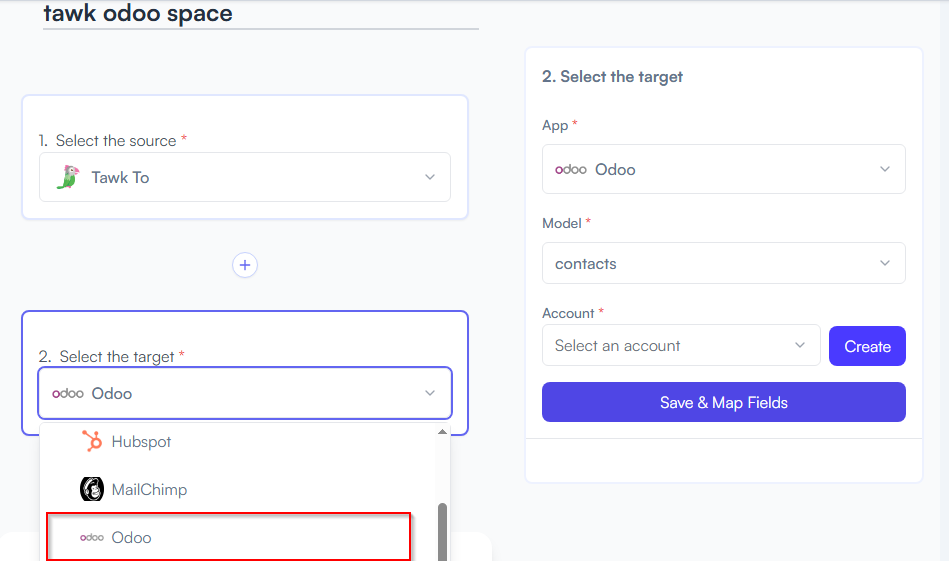Open the Select an account dropdown
This screenshot has width=949, height=561.
point(681,346)
